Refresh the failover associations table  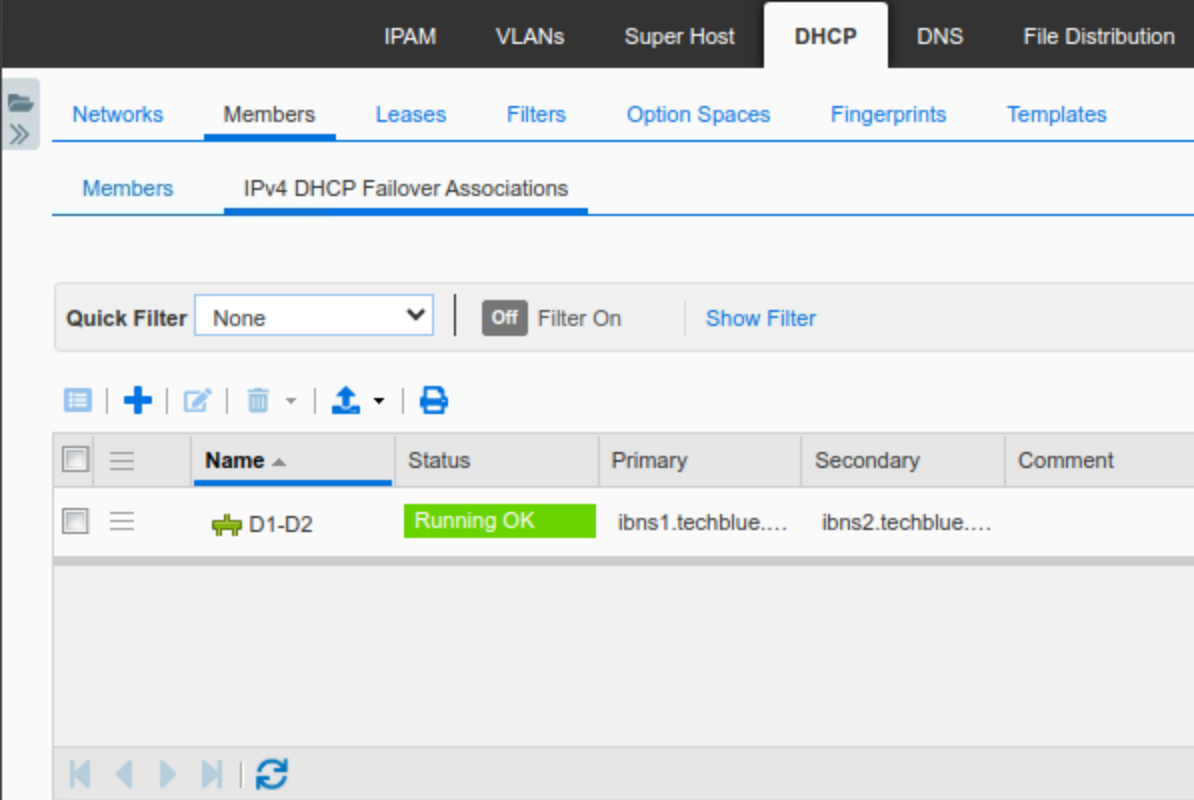click(271, 774)
